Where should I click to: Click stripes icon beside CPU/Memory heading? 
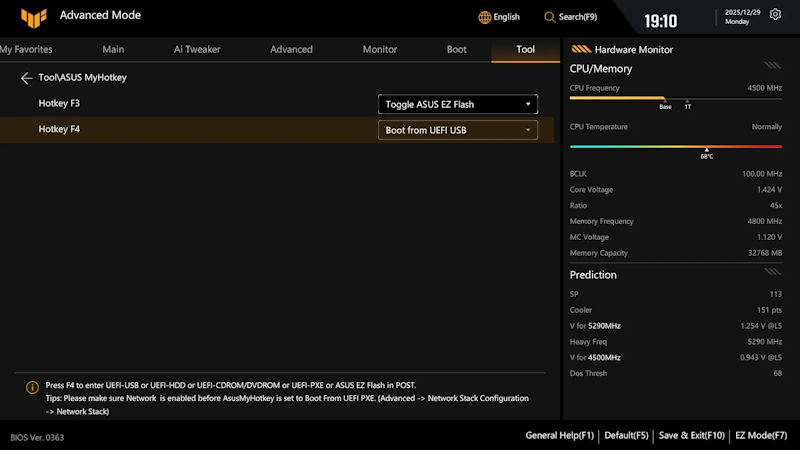click(x=772, y=65)
